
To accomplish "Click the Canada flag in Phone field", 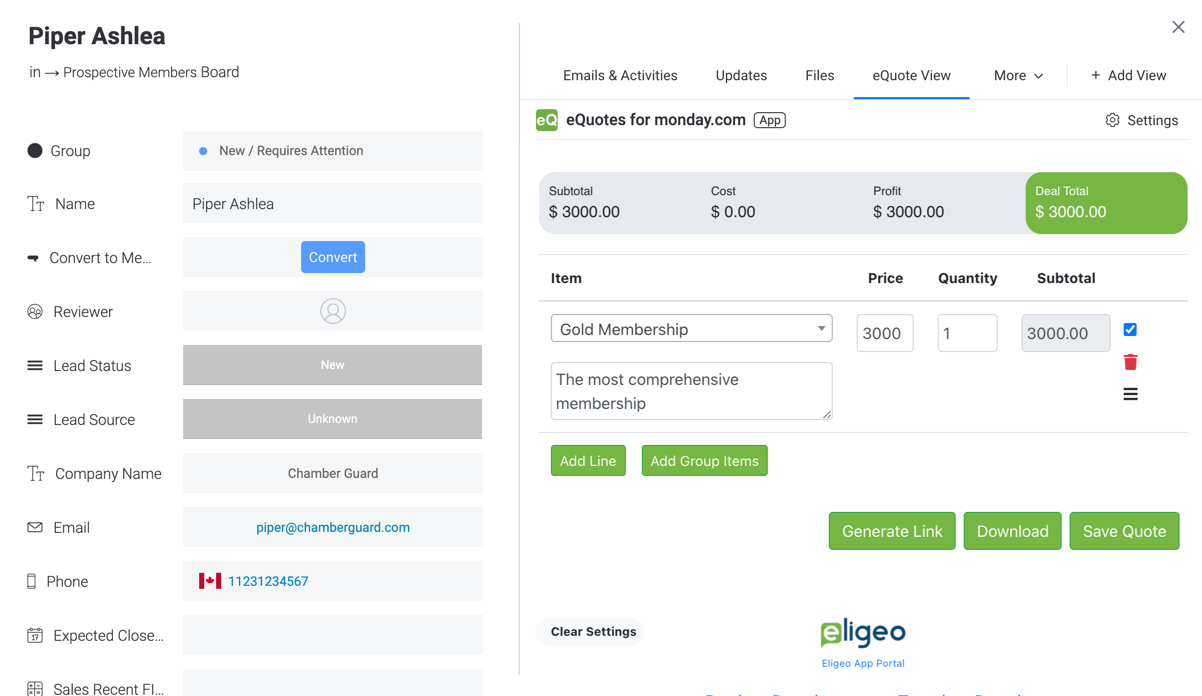I will tap(210, 581).
